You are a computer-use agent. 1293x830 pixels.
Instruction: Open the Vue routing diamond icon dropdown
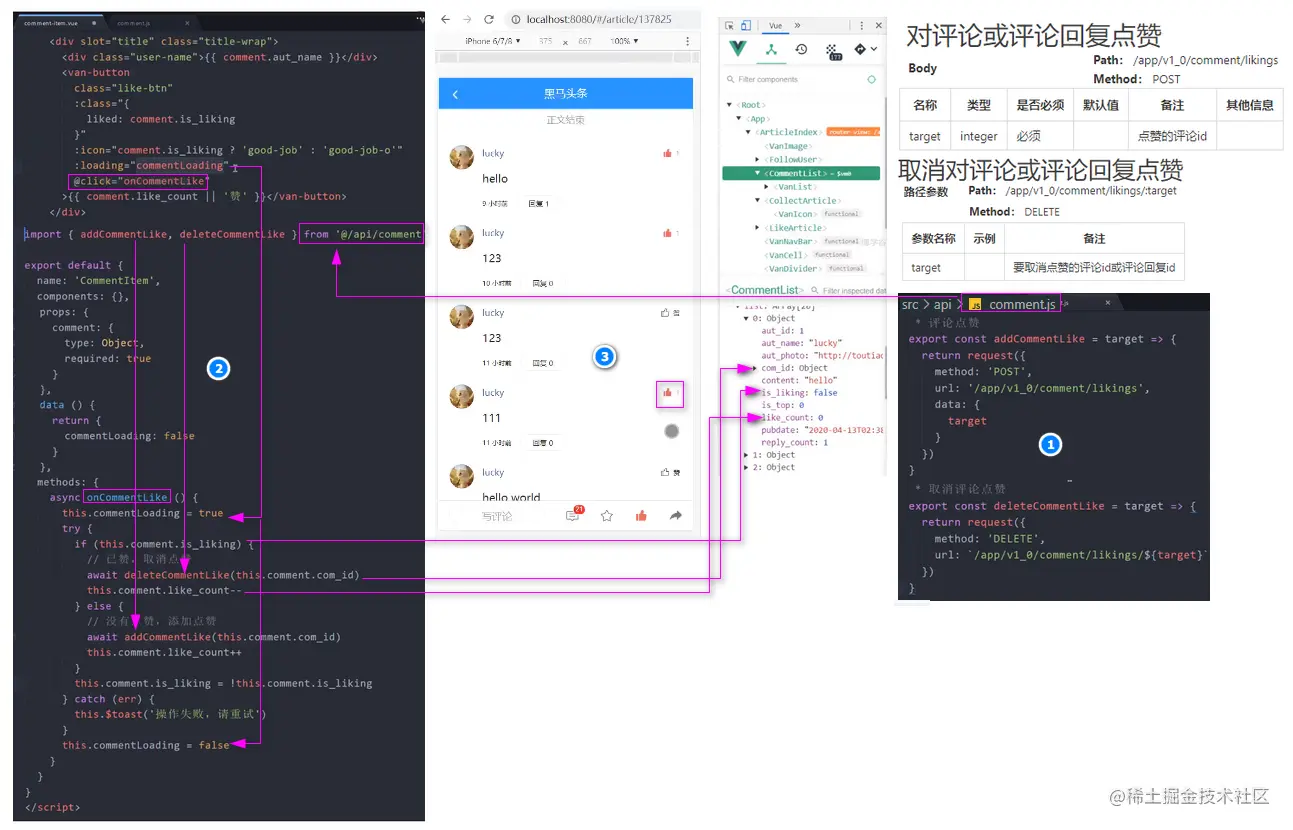tap(865, 49)
